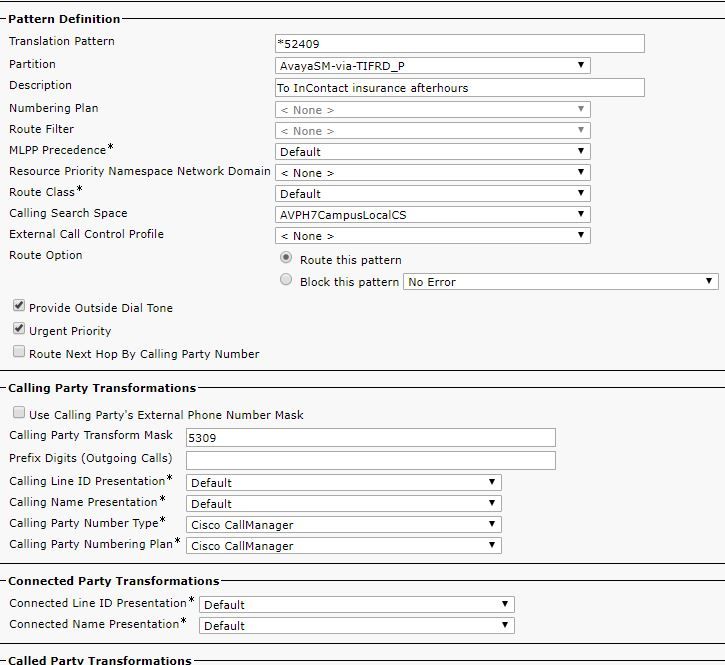725x665 pixels.
Task: Select the Route this pattern radio button
Action: click(286, 258)
